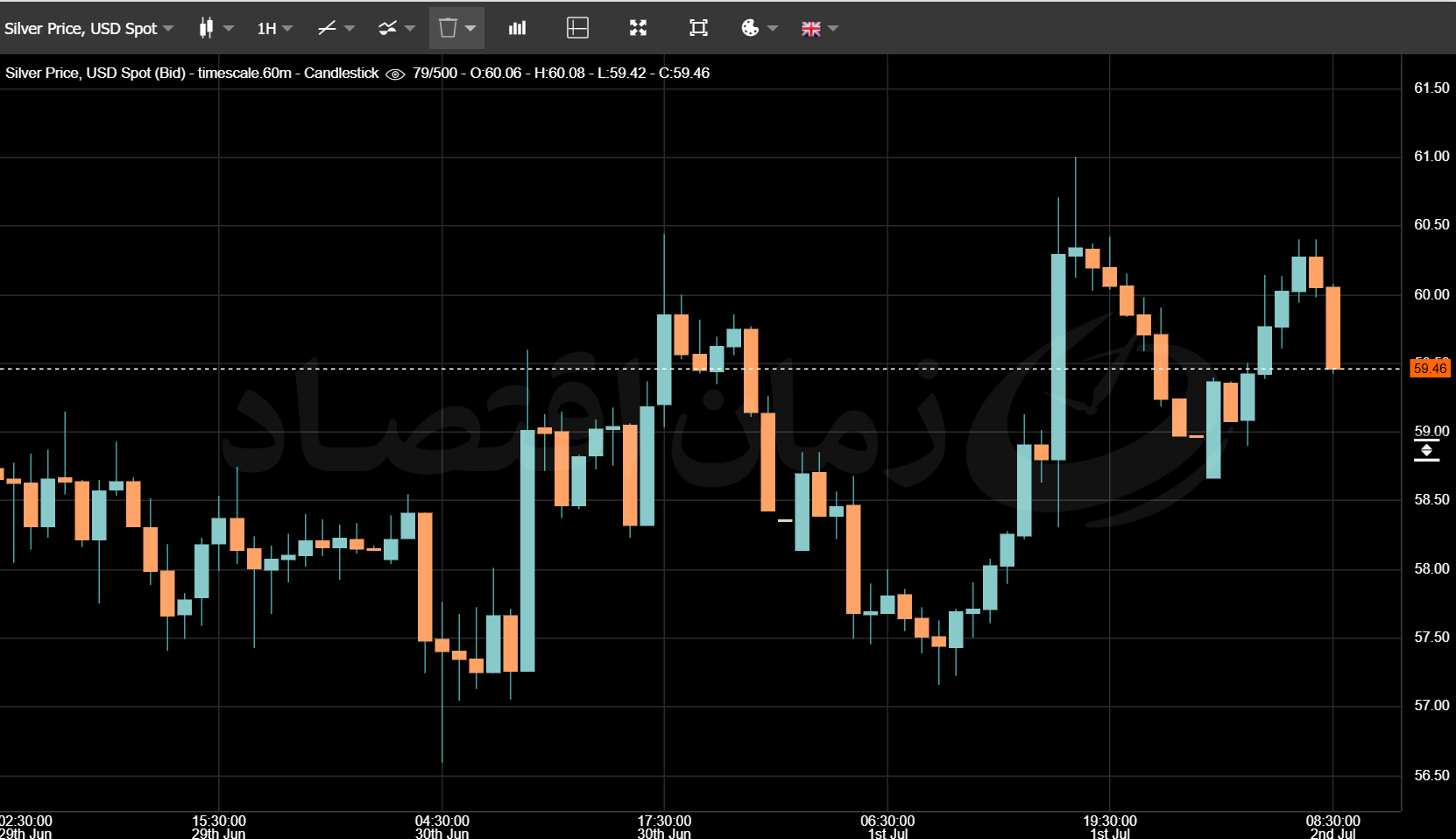Image resolution: width=1456 pixels, height=839 pixels.
Task: Toggle the eye visibility icon for Silver series
Action: [x=395, y=74]
